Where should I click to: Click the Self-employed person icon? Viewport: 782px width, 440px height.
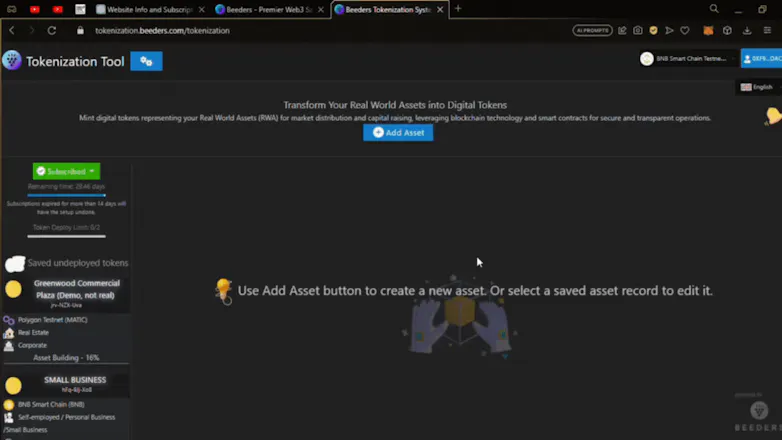[8, 418]
